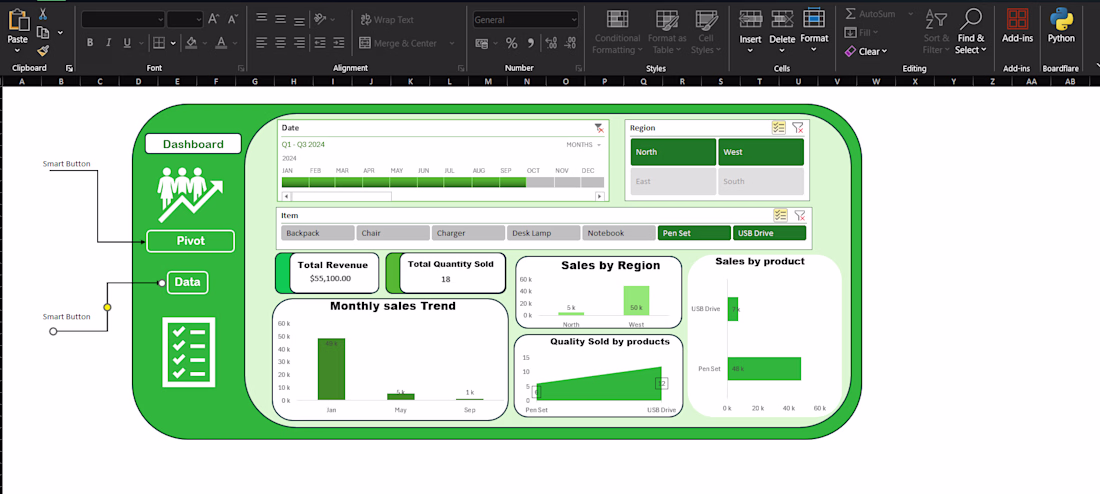
Task: Select the Format Painter brush
Action: pos(43,51)
